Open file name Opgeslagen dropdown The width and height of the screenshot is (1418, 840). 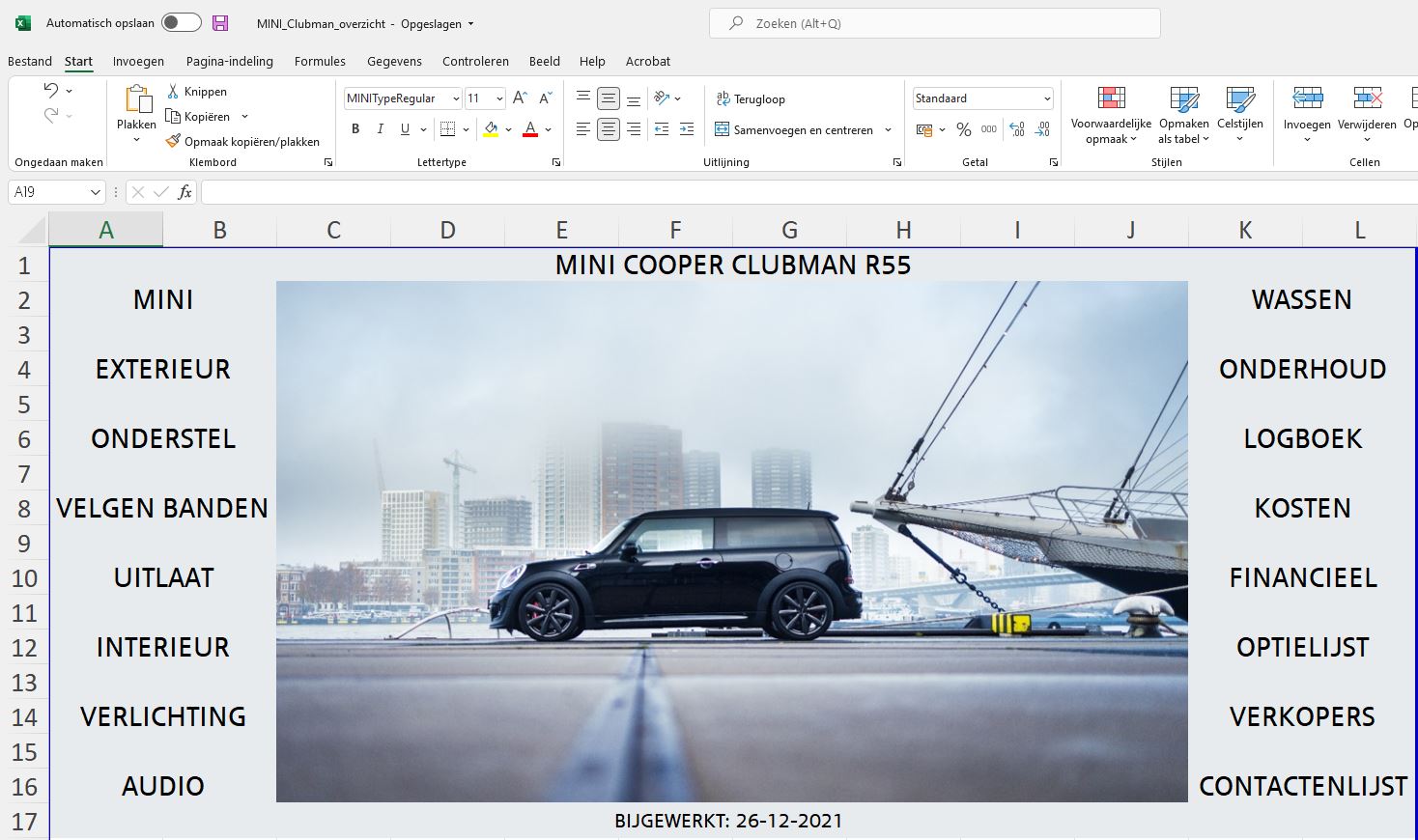coord(438,24)
